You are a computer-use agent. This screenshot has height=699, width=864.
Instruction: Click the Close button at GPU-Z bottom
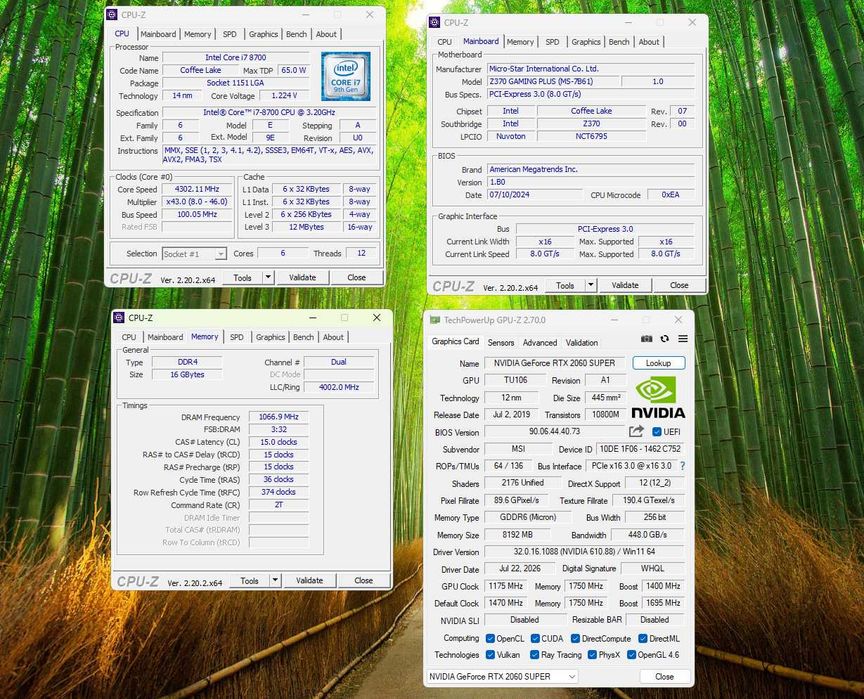pyautogui.click(x=664, y=676)
